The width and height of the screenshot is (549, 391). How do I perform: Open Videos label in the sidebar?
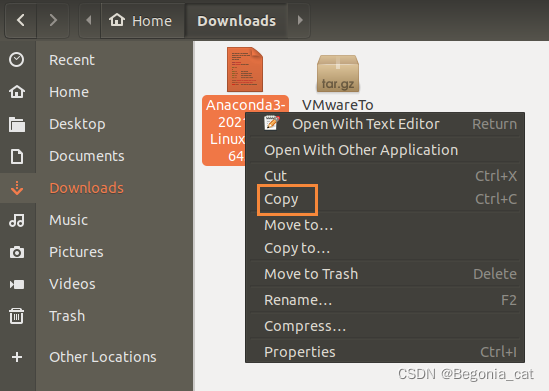pyautogui.click(x=72, y=284)
